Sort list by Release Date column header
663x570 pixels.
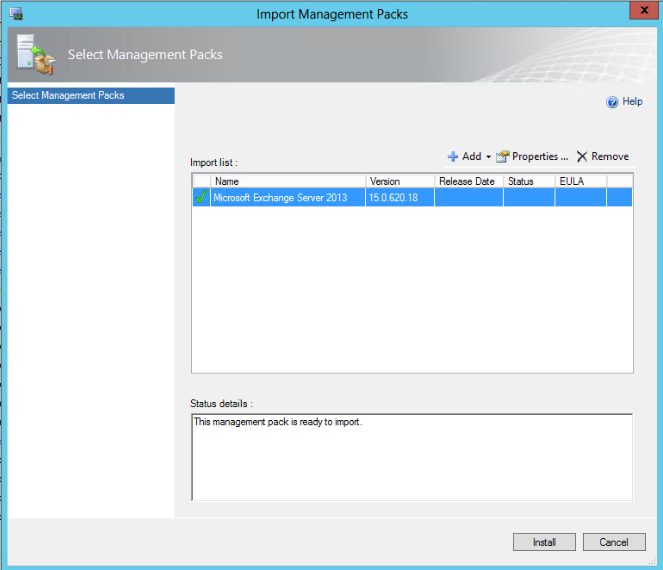(x=468, y=181)
